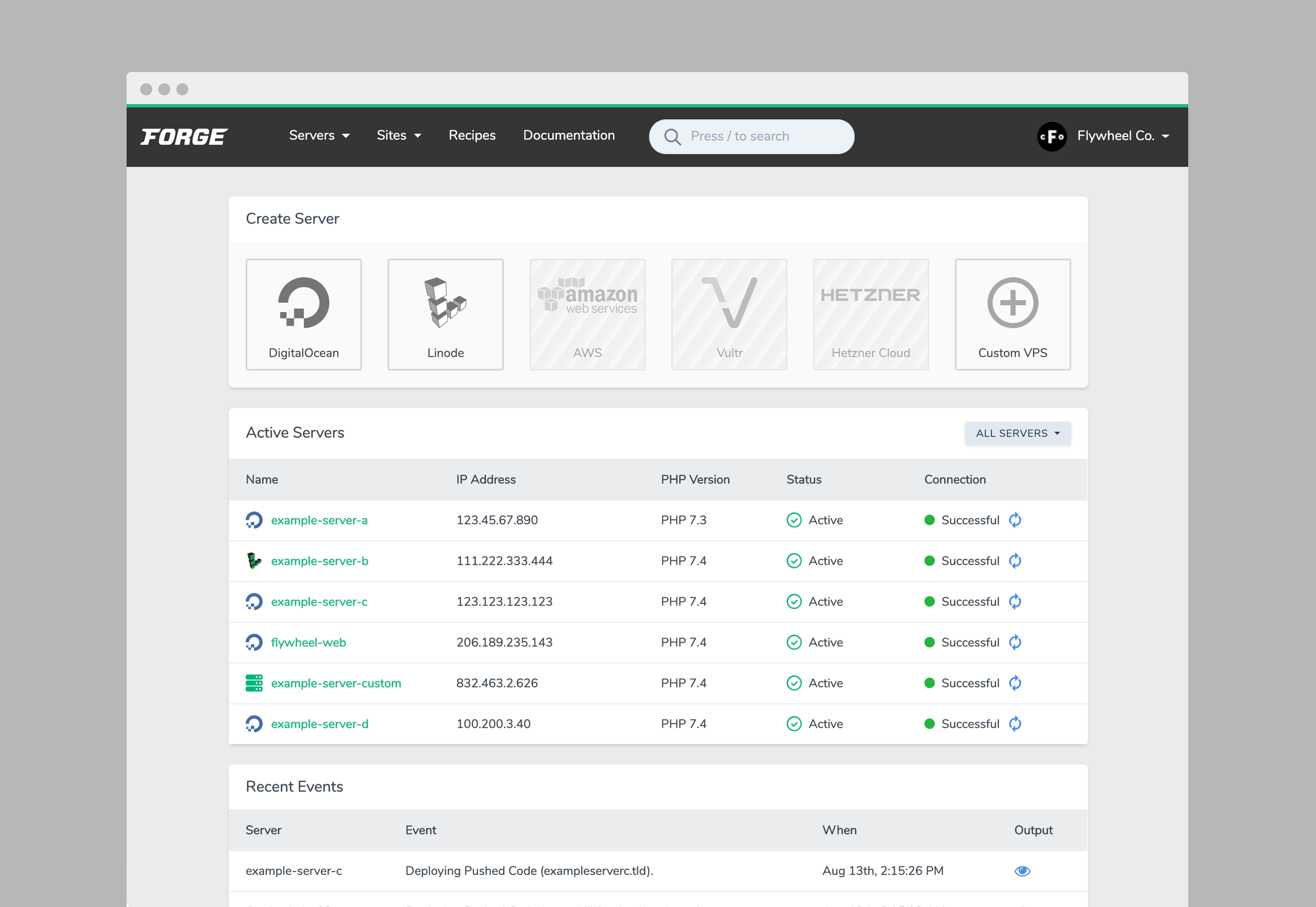Open the ALL SERVERS filter dropdown
The height and width of the screenshot is (907, 1316).
[x=1017, y=433]
